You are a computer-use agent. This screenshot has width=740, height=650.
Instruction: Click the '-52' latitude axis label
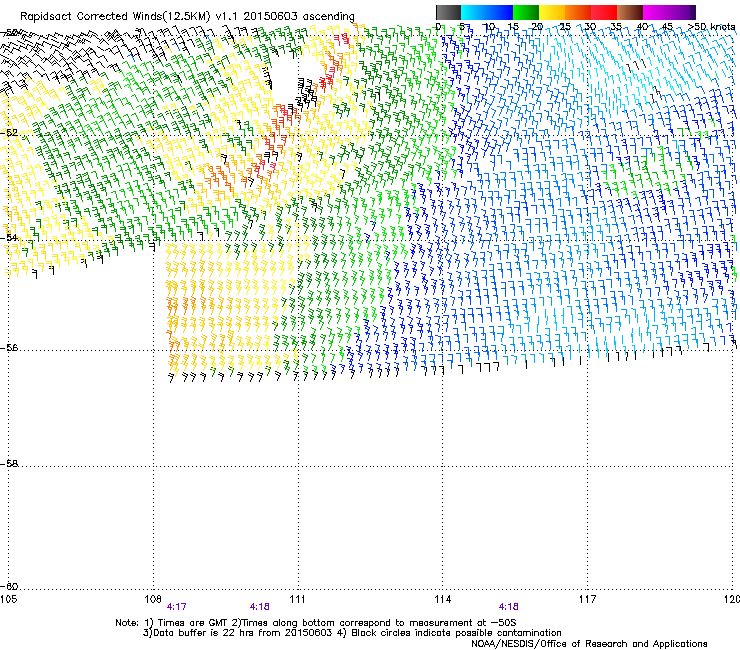[9, 133]
